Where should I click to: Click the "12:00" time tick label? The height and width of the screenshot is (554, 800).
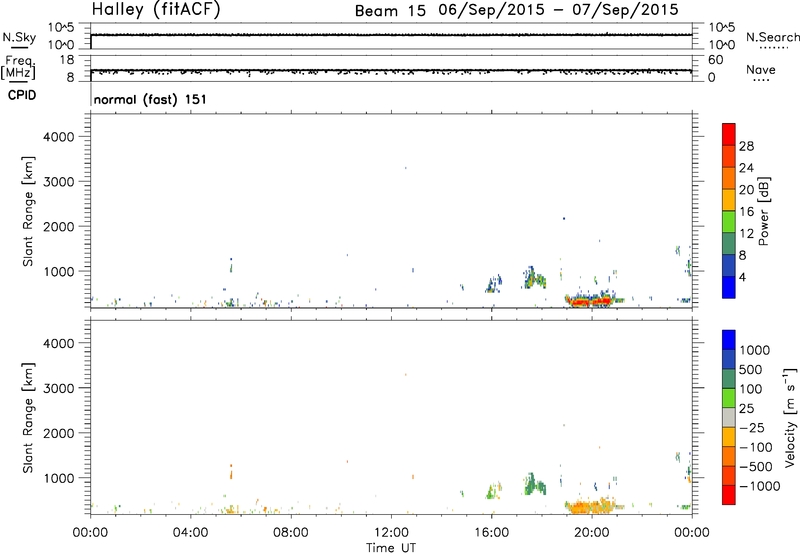click(x=391, y=533)
